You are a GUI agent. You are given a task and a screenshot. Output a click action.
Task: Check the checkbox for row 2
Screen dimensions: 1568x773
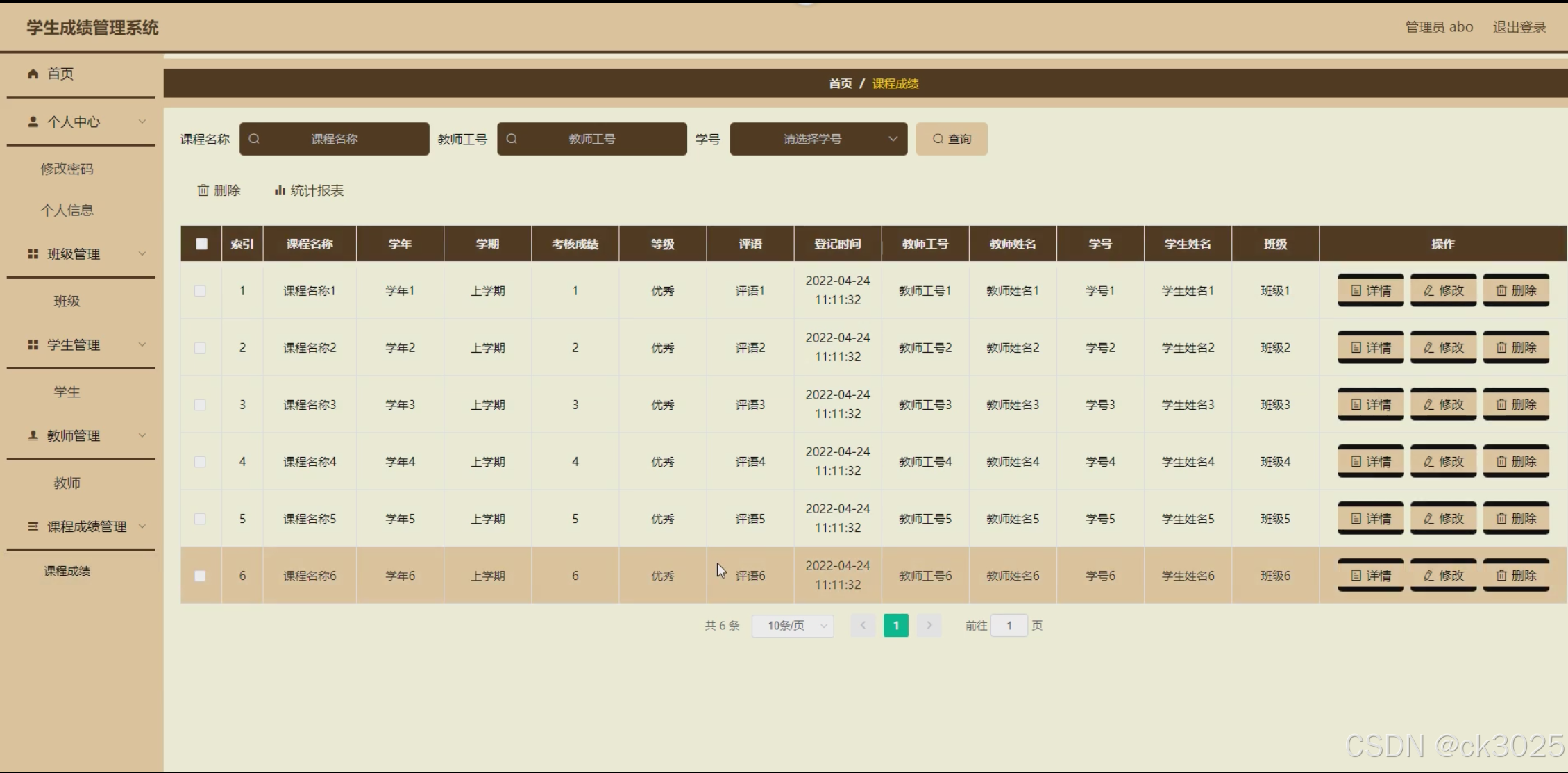click(200, 348)
